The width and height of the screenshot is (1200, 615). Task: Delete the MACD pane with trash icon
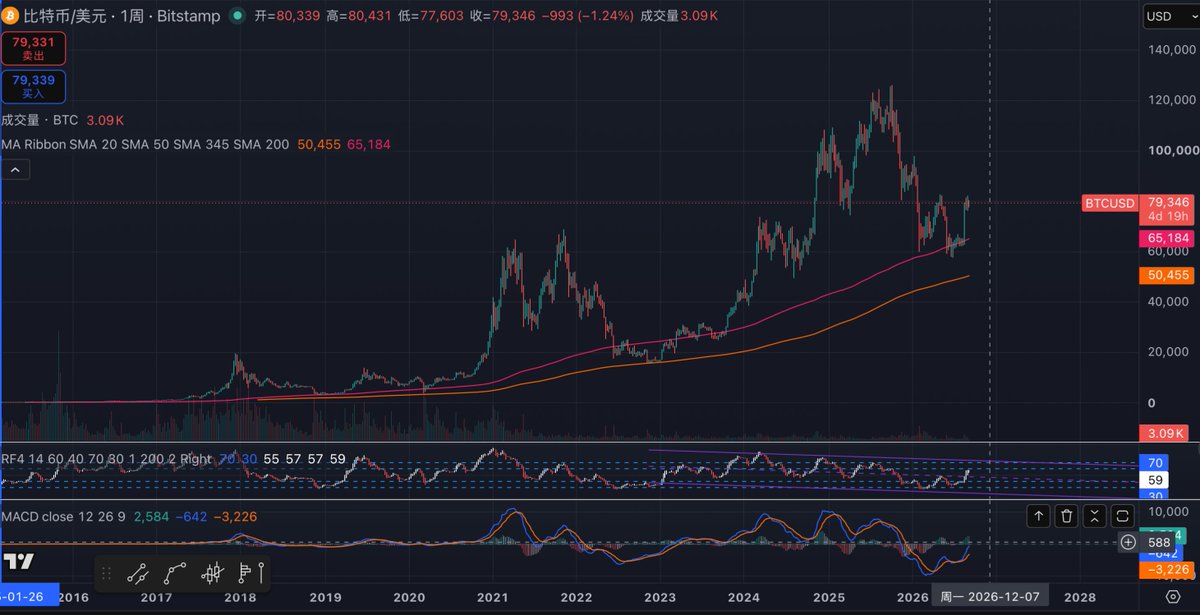pyautogui.click(x=1067, y=516)
